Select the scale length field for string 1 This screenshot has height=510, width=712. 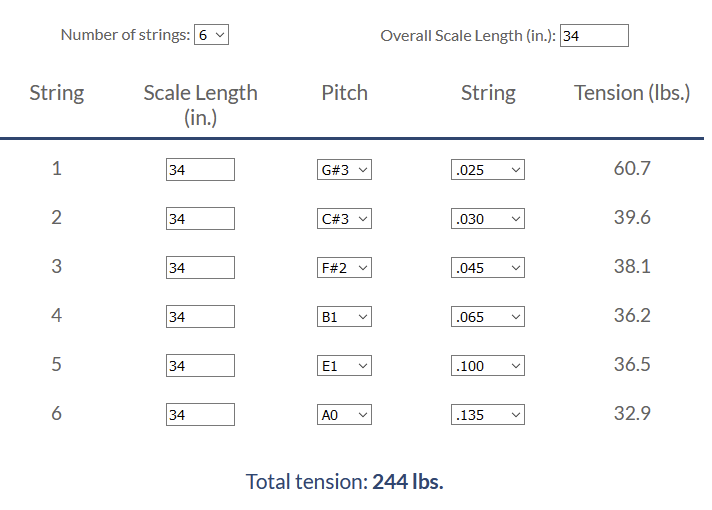[200, 170]
